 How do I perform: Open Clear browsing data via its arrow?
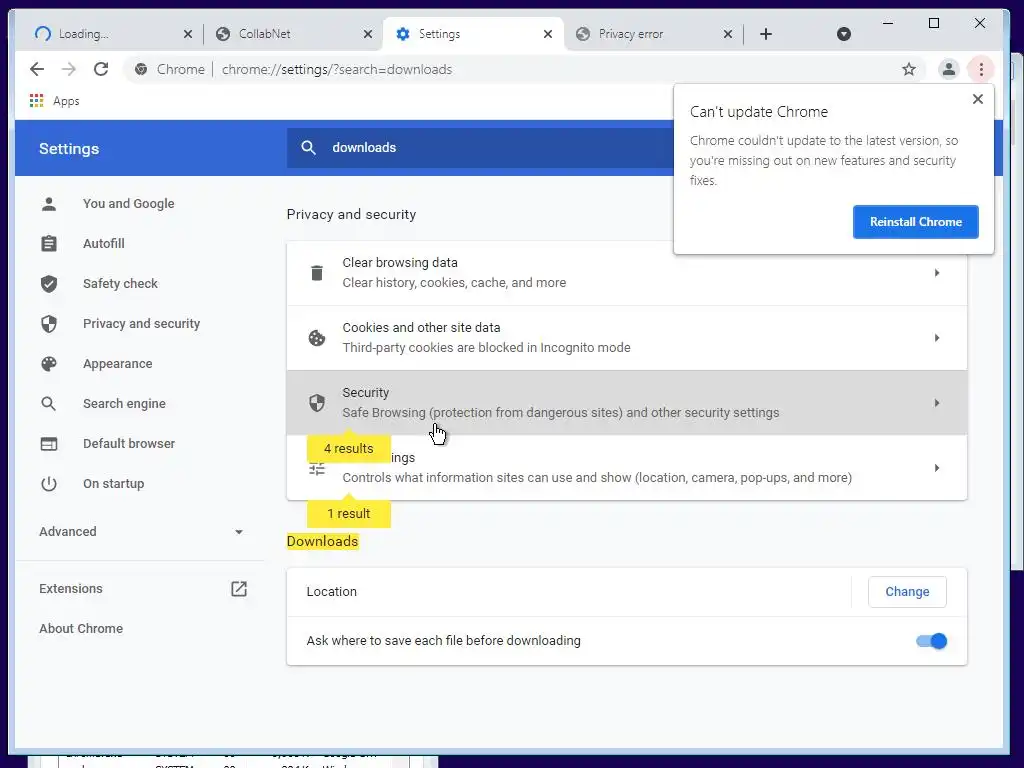click(936, 273)
